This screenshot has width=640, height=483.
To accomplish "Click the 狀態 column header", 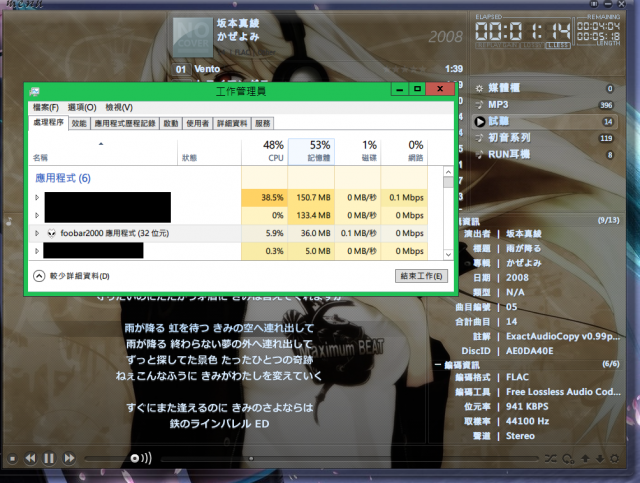I will coord(209,151).
